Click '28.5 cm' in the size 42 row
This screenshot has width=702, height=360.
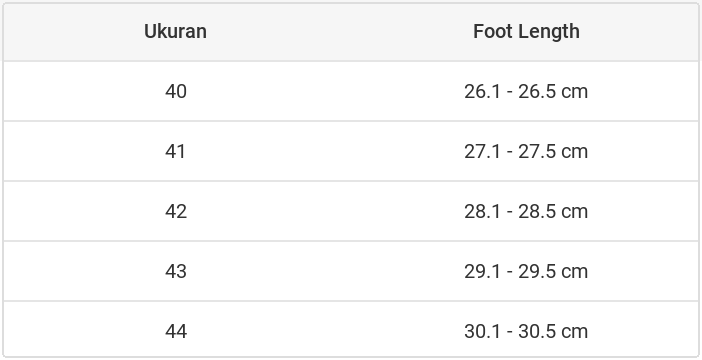[553, 211]
